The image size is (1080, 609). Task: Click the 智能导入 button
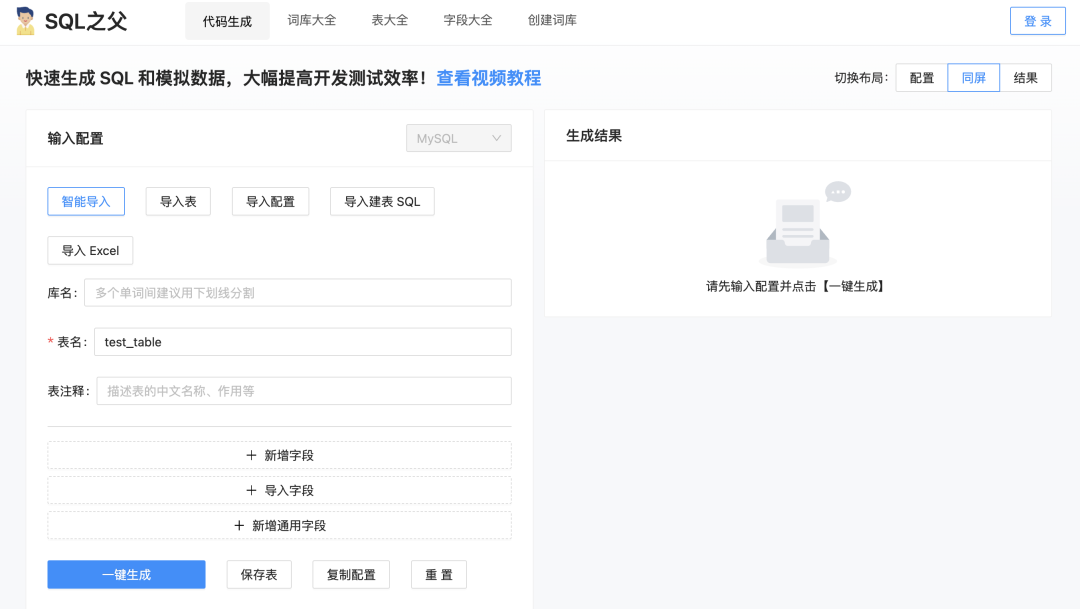pyautogui.click(x=86, y=201)
